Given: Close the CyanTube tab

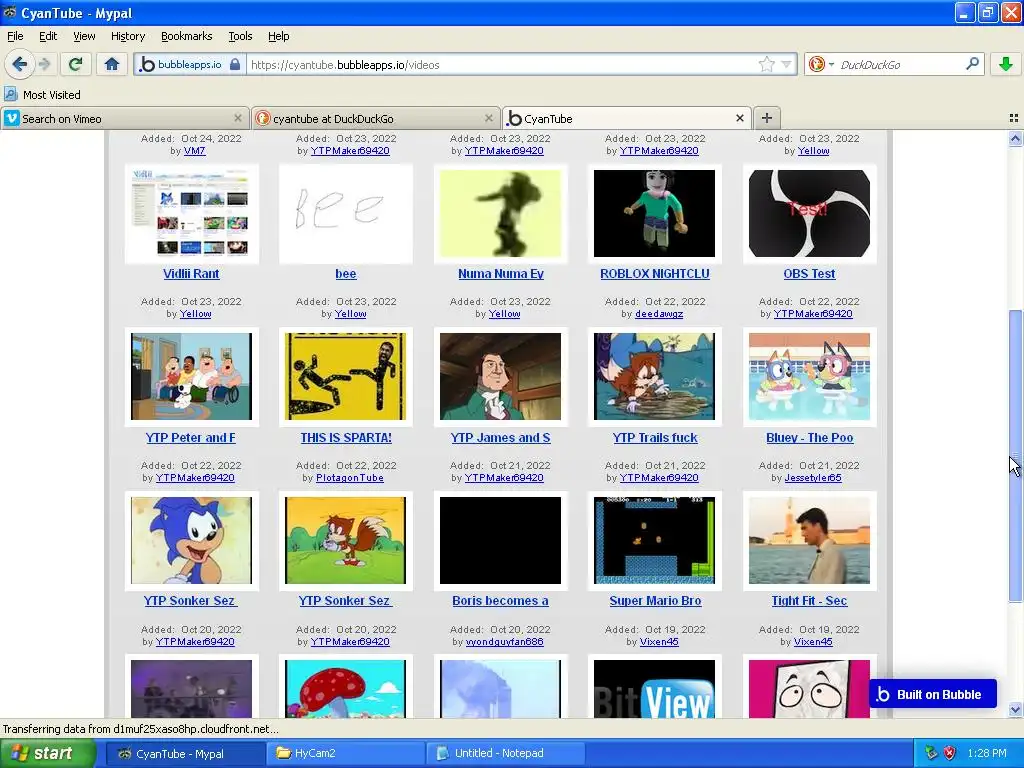Looking at the screenshot, I should click(739, 118).
